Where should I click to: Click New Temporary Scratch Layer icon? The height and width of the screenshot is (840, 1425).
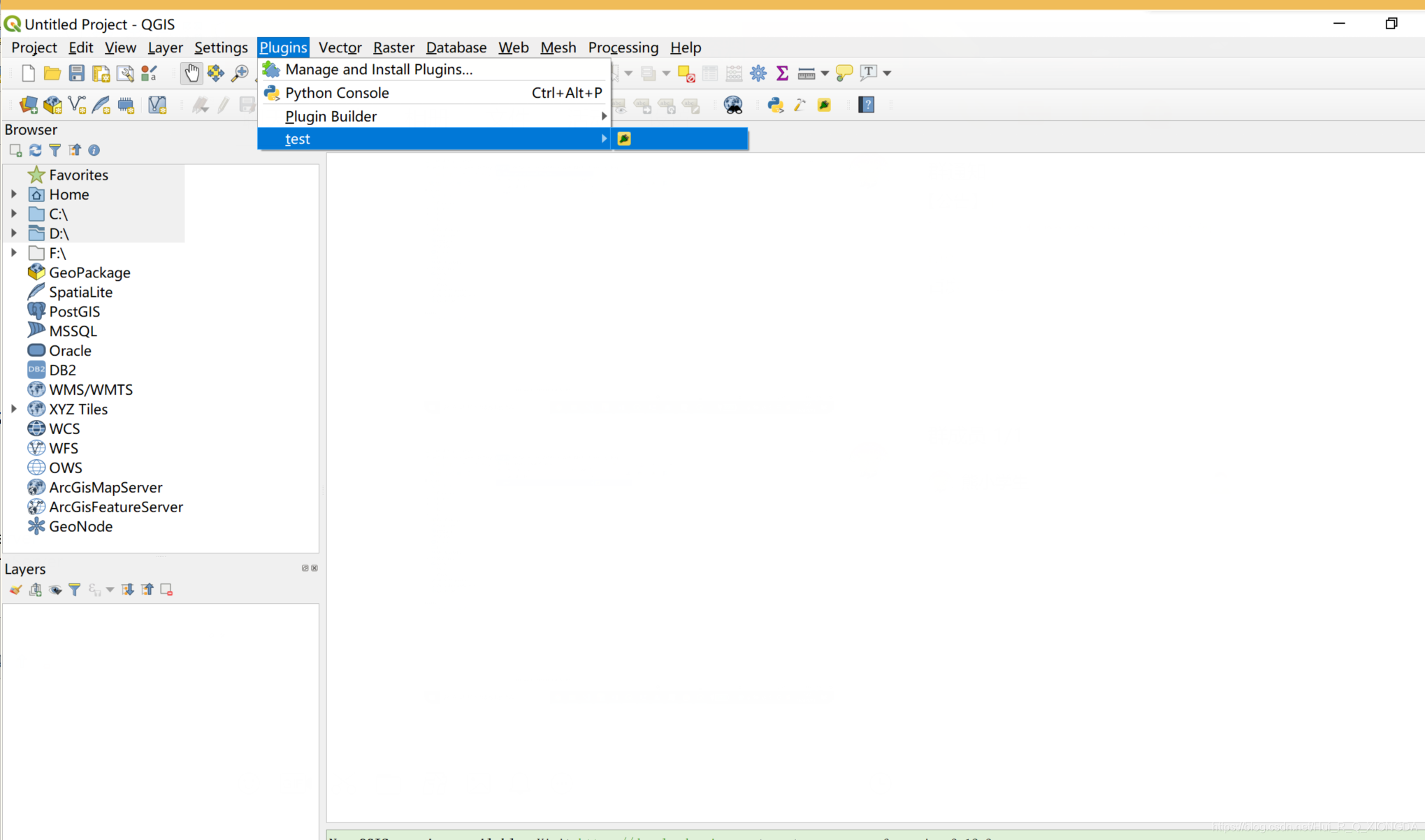pyautogui.click(x=126, y=105)
